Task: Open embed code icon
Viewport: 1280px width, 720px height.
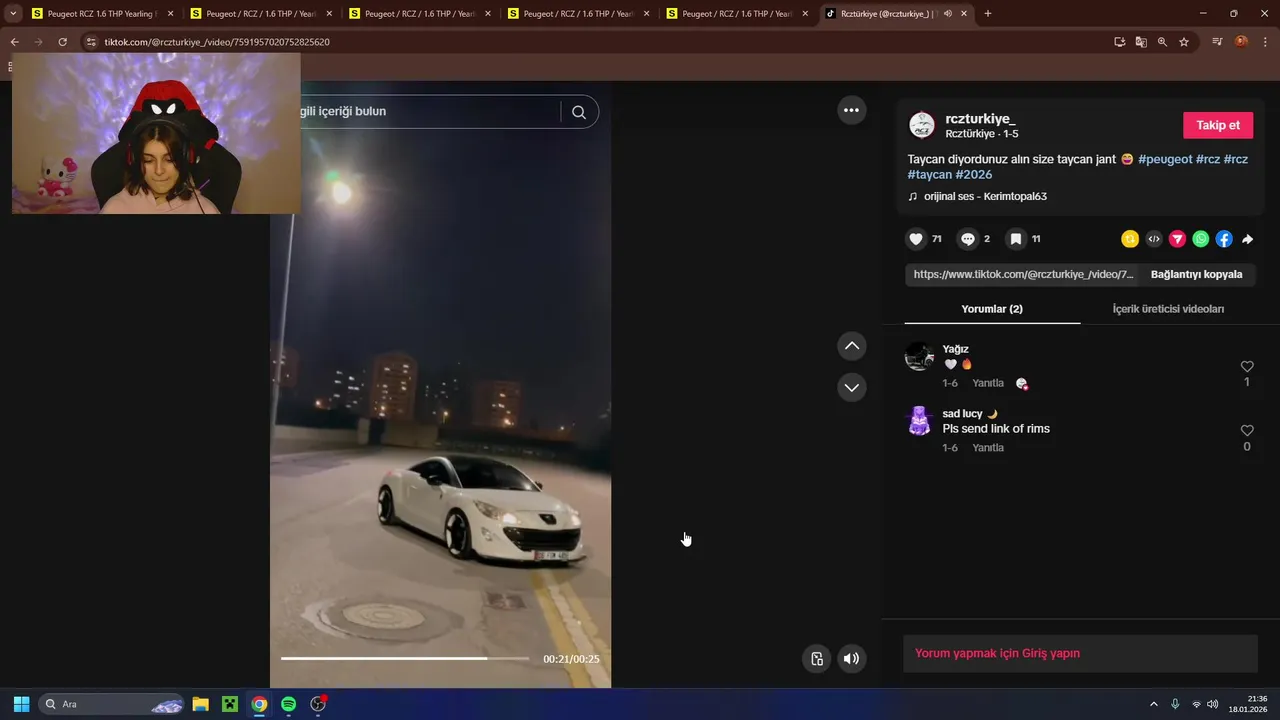Action: coord(1154,239)
